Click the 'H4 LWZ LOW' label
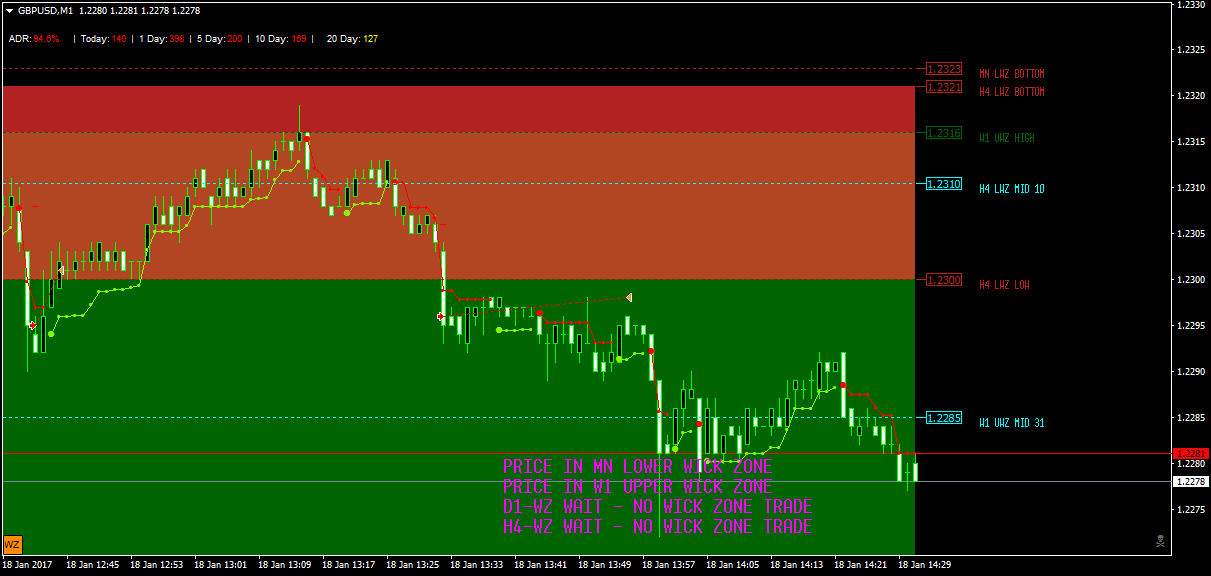This screenshot has height=576, width=1211. pyautogui.click(x=1004, y=285)
